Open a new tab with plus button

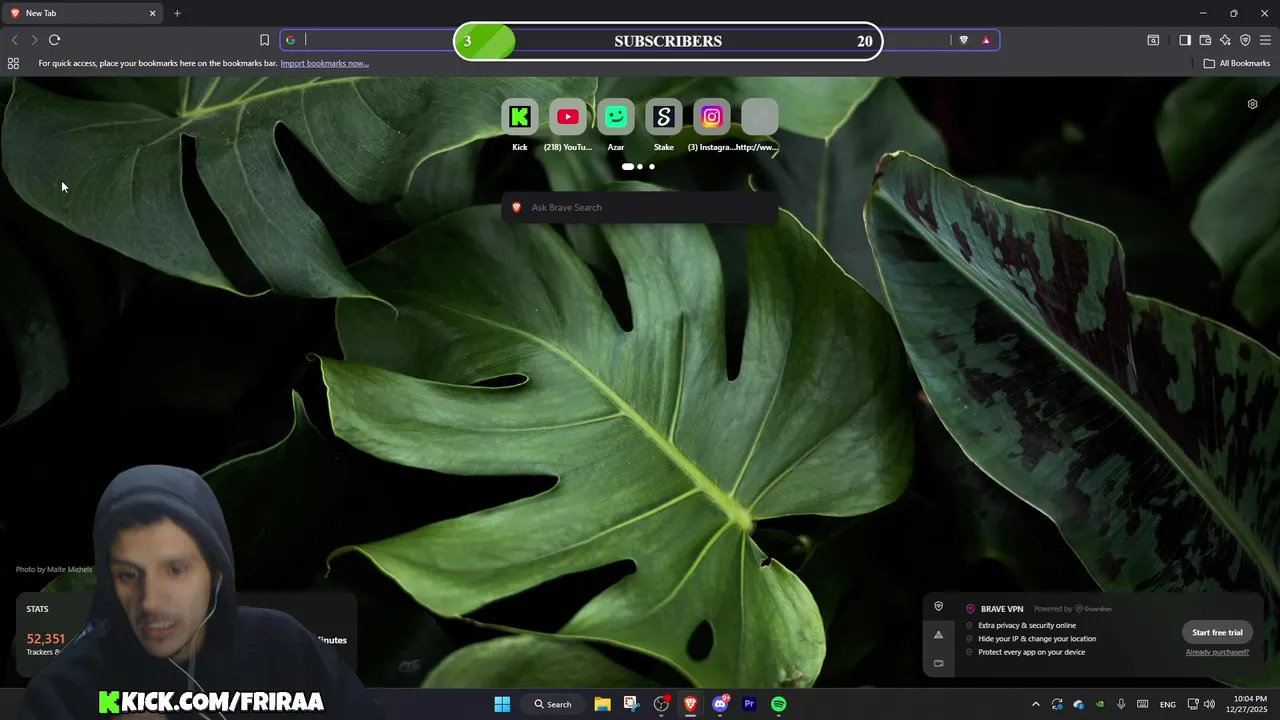(x=177, y=13)
